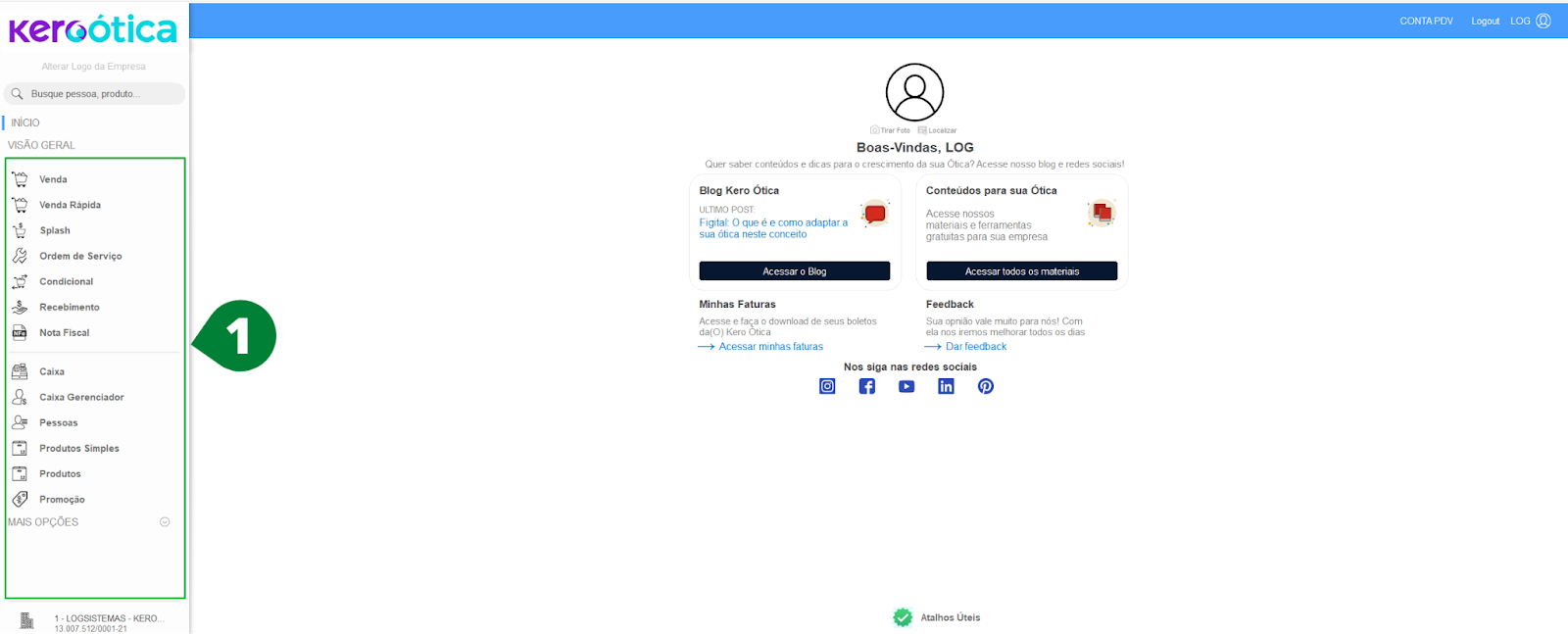Click the Atalhos Úteis label
This screenshot has width=1568, height=634.
pos(951,618)
